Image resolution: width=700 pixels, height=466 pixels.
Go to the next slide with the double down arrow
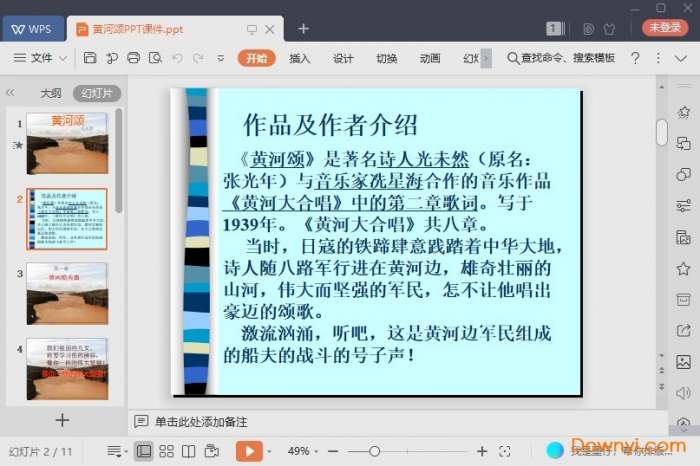(662, 387)
